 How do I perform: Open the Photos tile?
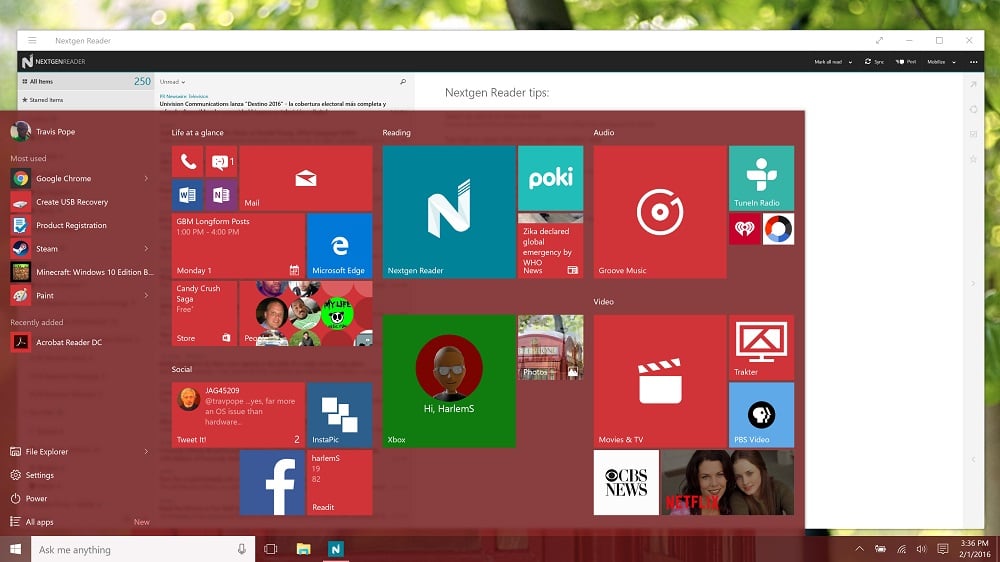point(550,347)
